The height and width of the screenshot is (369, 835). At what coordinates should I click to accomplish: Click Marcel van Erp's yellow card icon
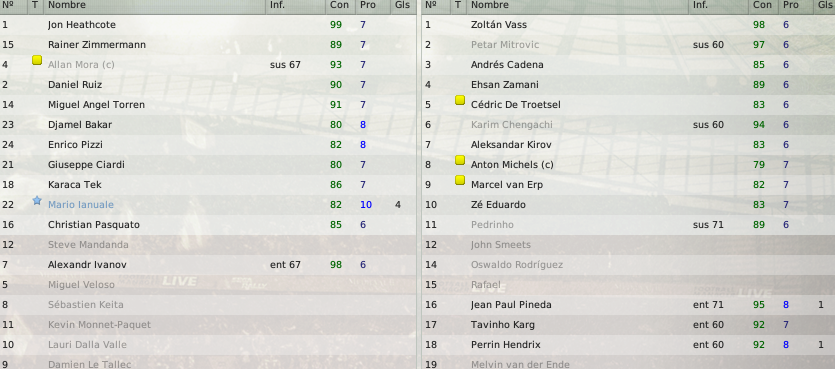460,181
